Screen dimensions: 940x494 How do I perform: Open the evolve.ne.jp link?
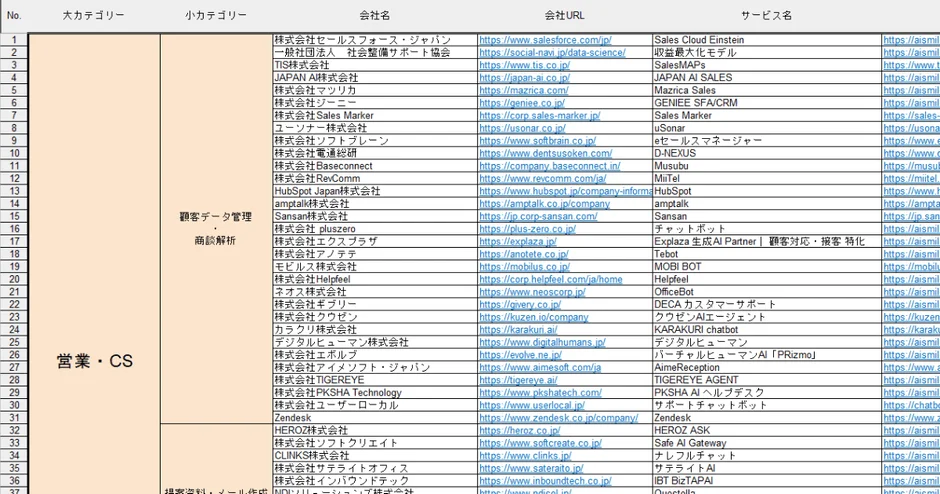520,355
